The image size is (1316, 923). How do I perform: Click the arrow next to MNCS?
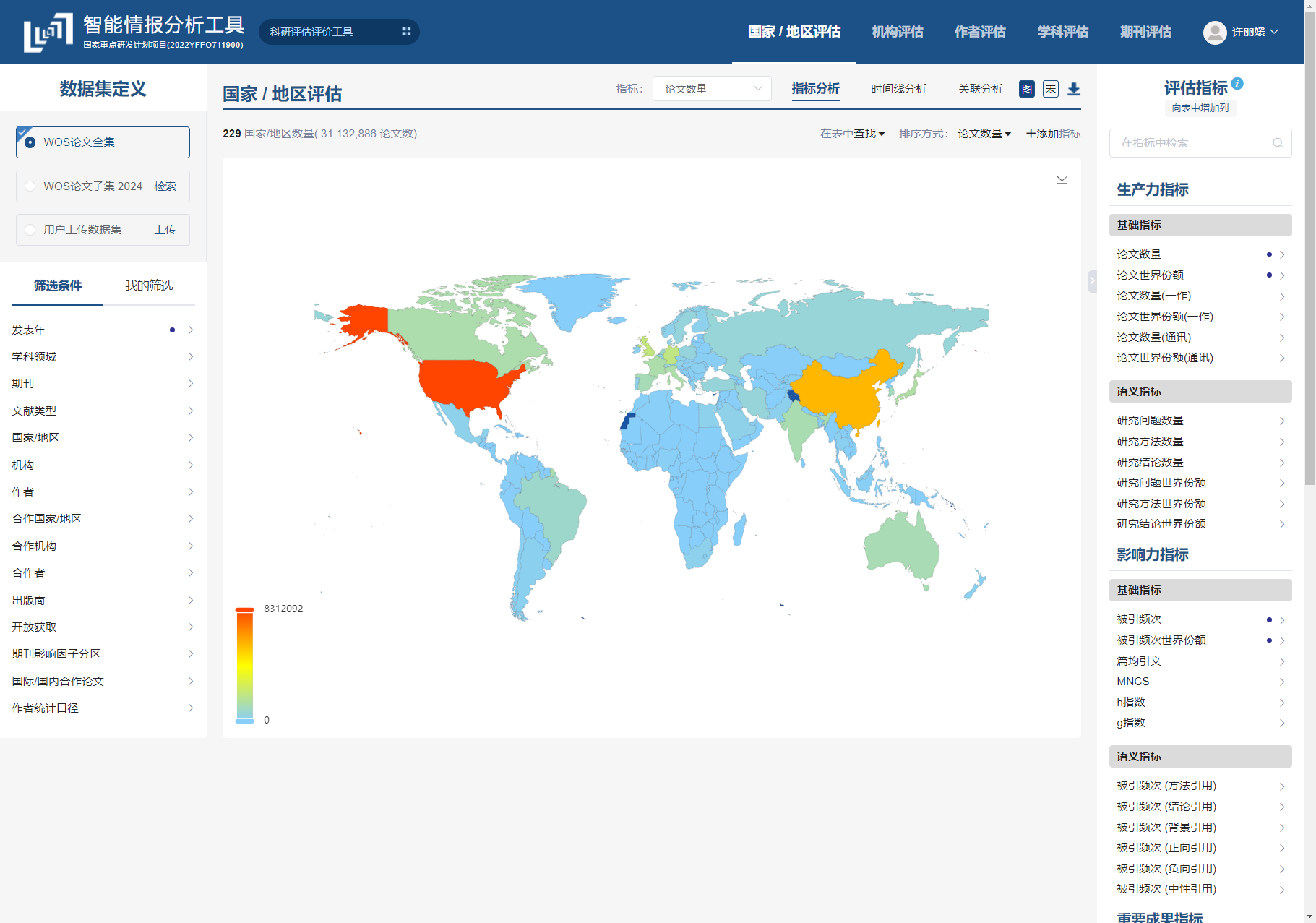pos(1282,682)
